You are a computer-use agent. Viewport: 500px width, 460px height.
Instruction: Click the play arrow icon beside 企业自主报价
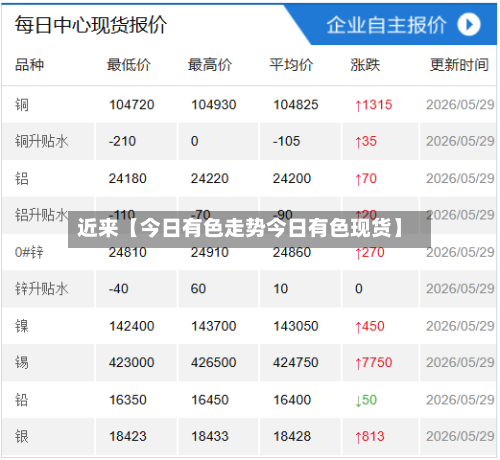tap(469, 24)
